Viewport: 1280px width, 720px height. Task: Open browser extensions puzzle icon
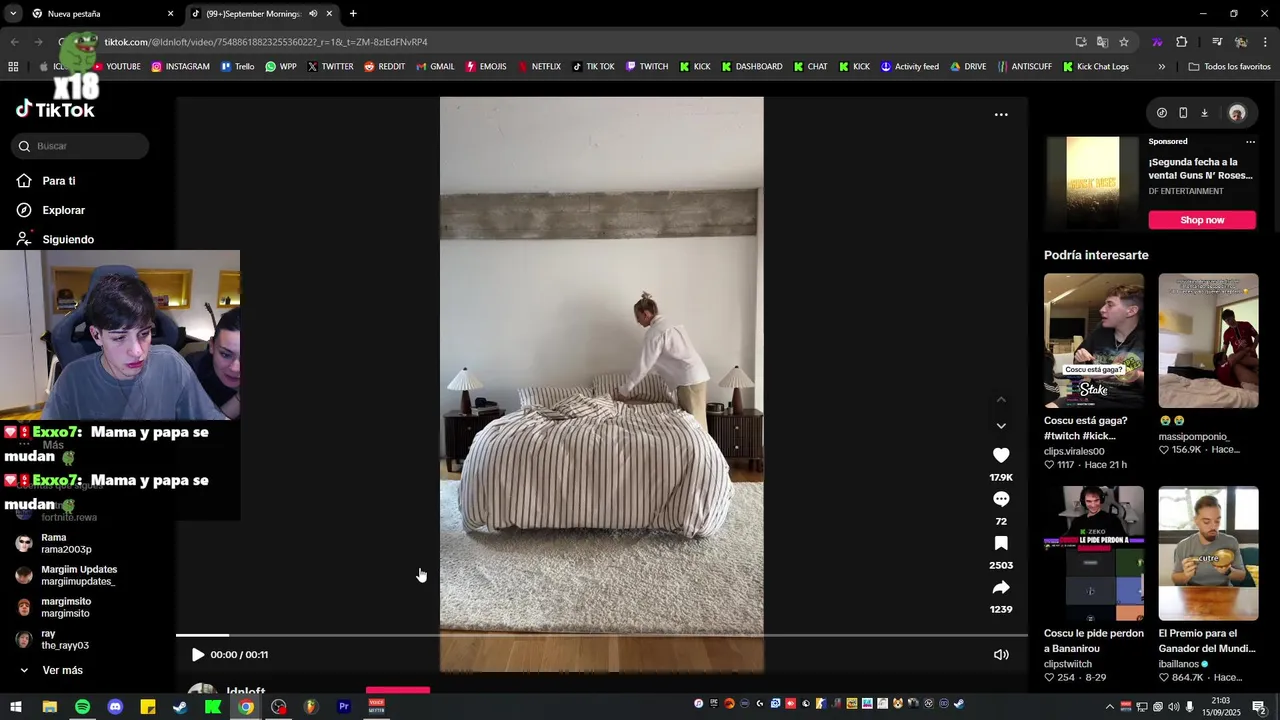tap(1182, 42)
